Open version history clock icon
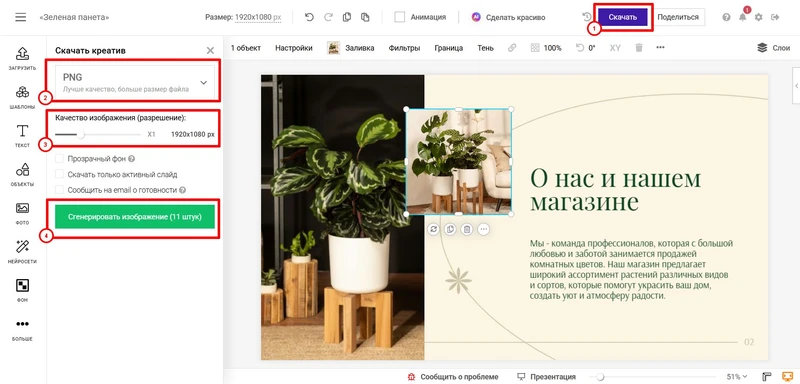 click(x=587, y=17)
